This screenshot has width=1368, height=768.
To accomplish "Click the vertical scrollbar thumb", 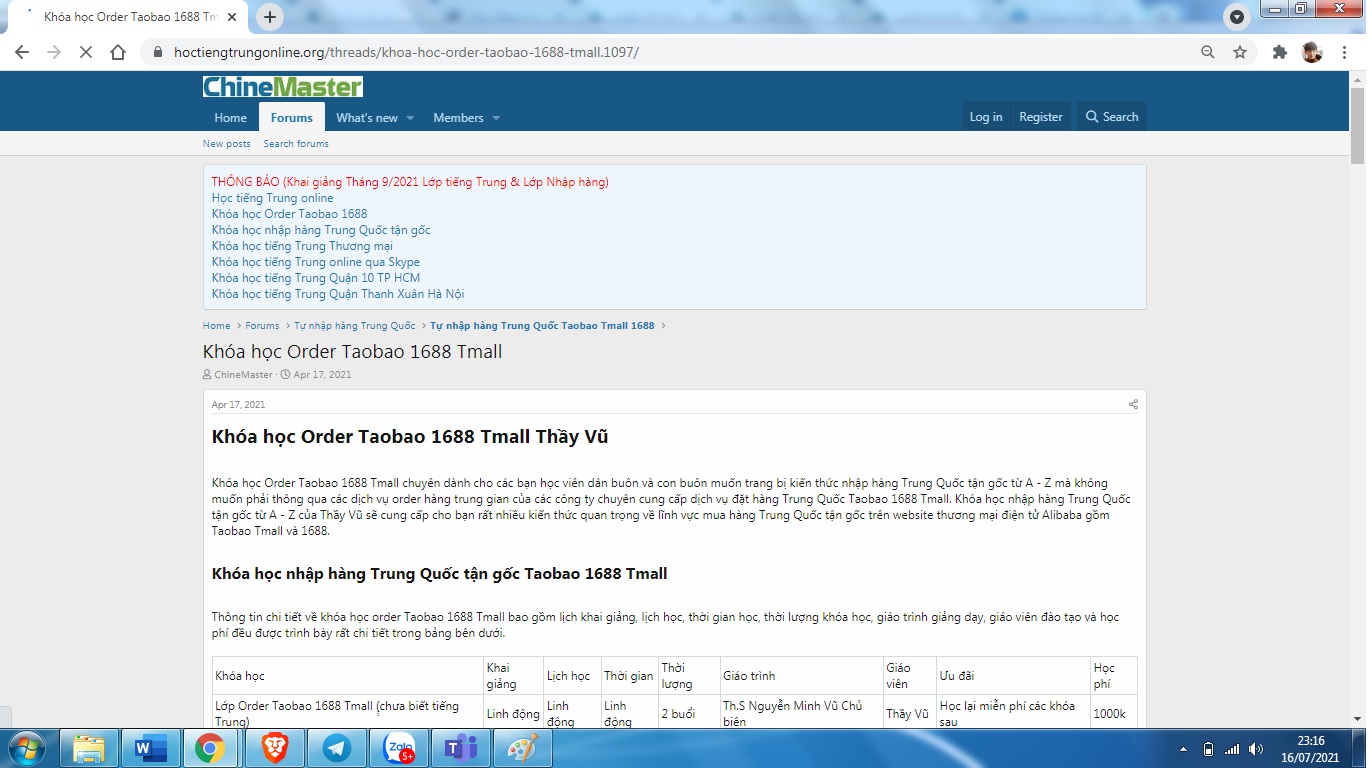I will pos(1358,127).
